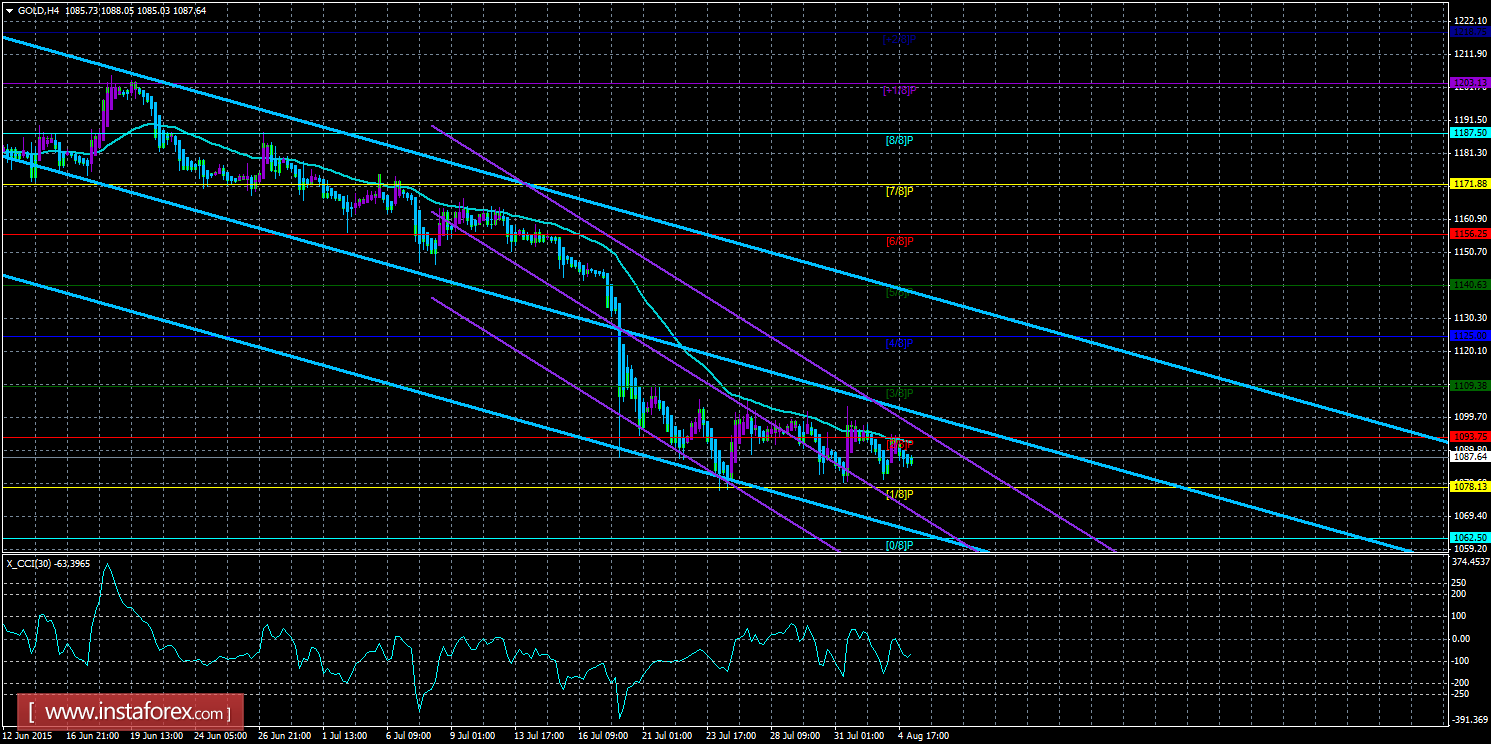
Task: Click the 374.4537 CCI scale maximum value
Action: [x=1470, y=561]
